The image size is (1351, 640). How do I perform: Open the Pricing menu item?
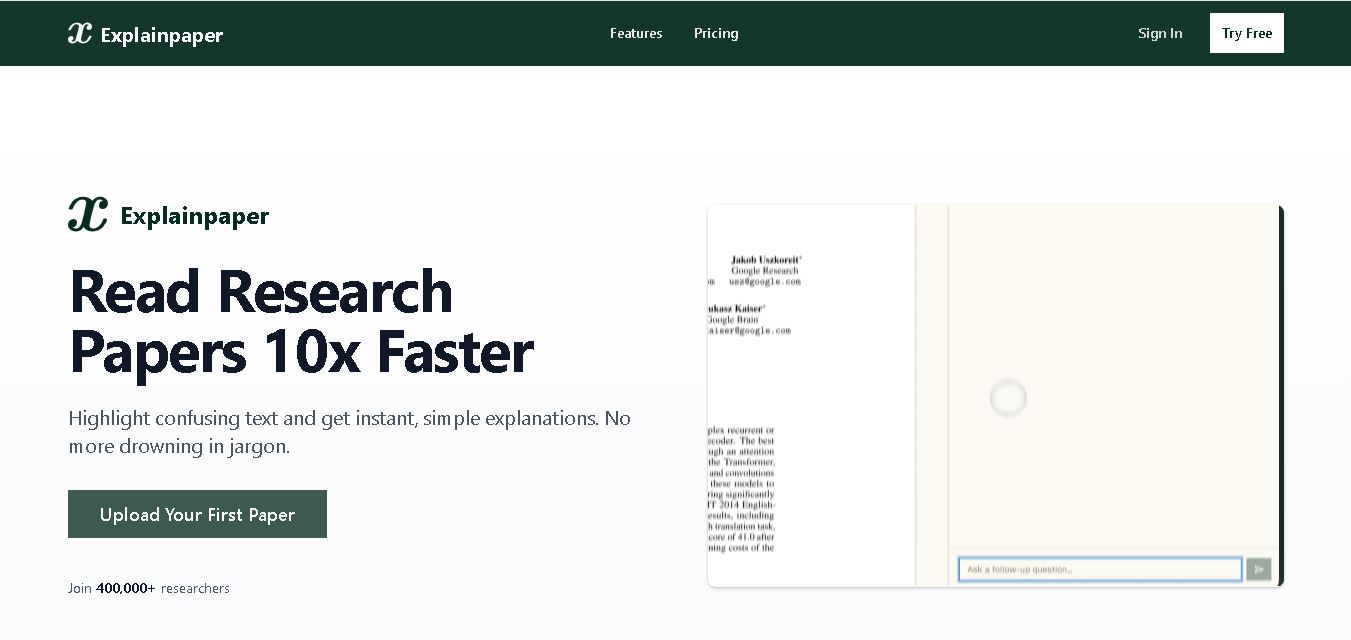pos(716,33)
